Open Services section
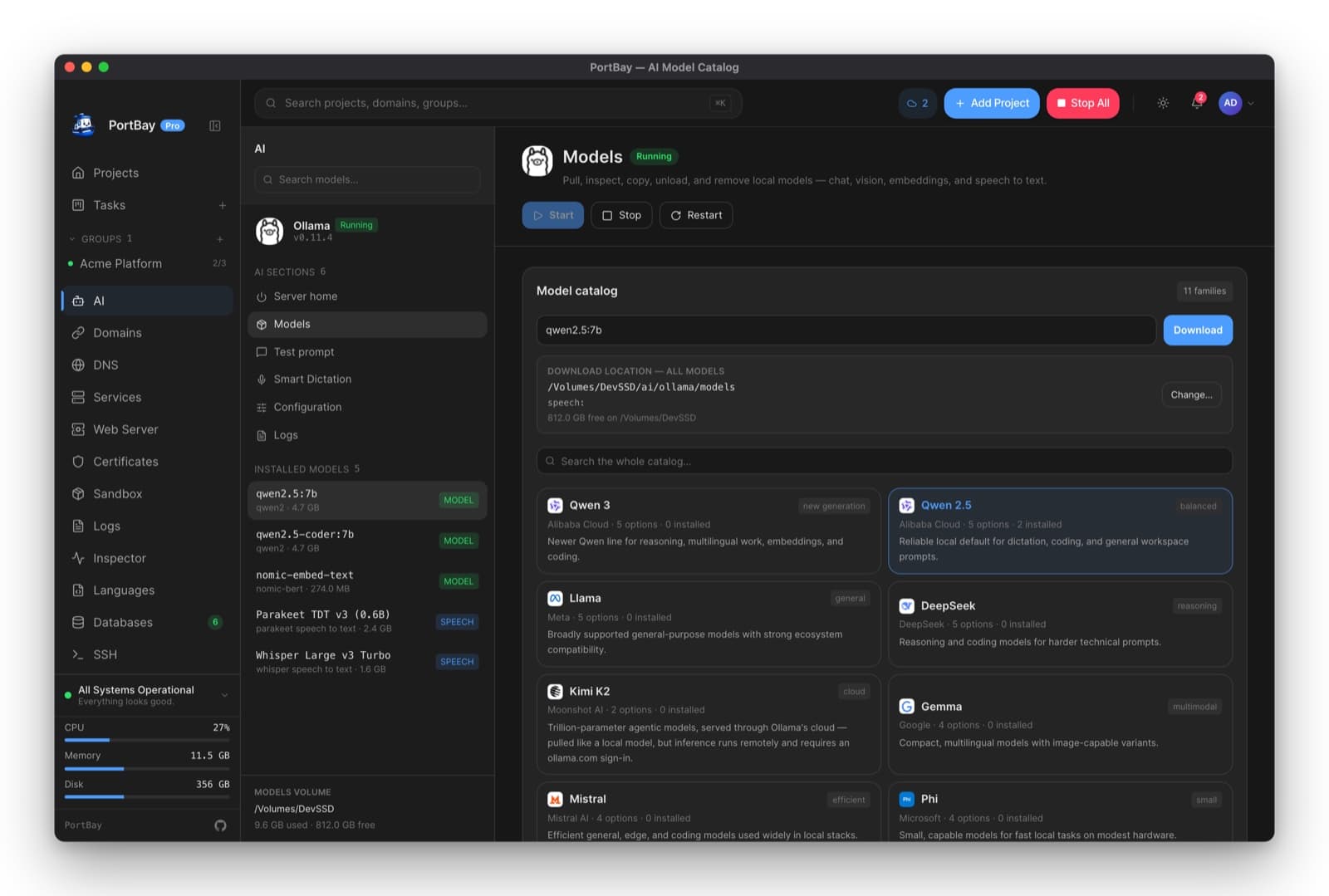 146,397
